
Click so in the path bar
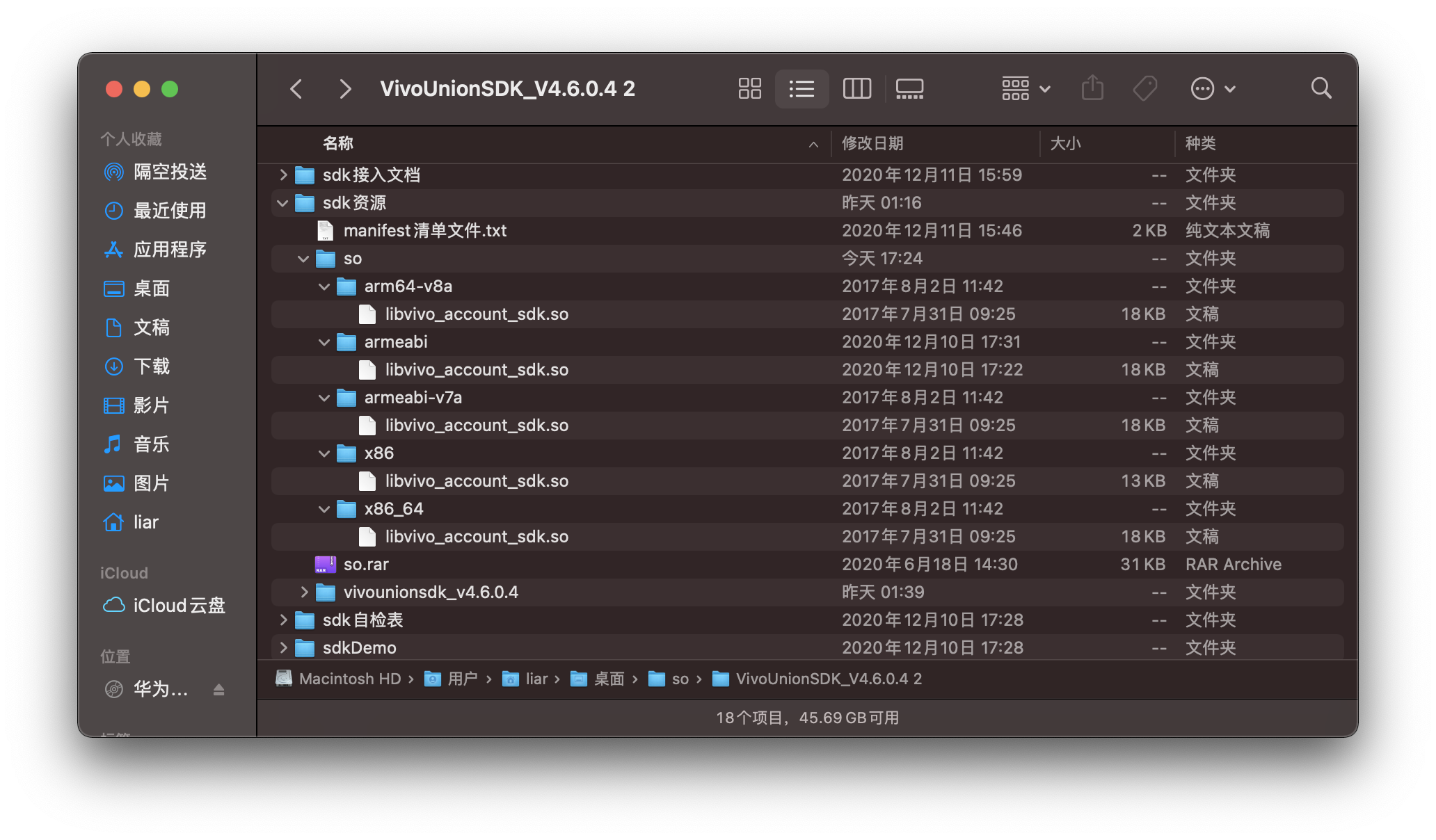[x=669, y=679]
